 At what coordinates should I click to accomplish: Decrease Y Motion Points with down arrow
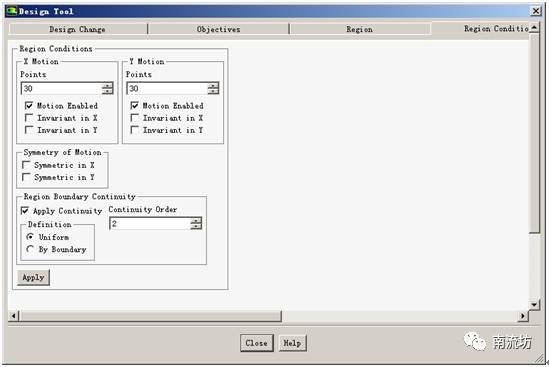click(213, 91)
